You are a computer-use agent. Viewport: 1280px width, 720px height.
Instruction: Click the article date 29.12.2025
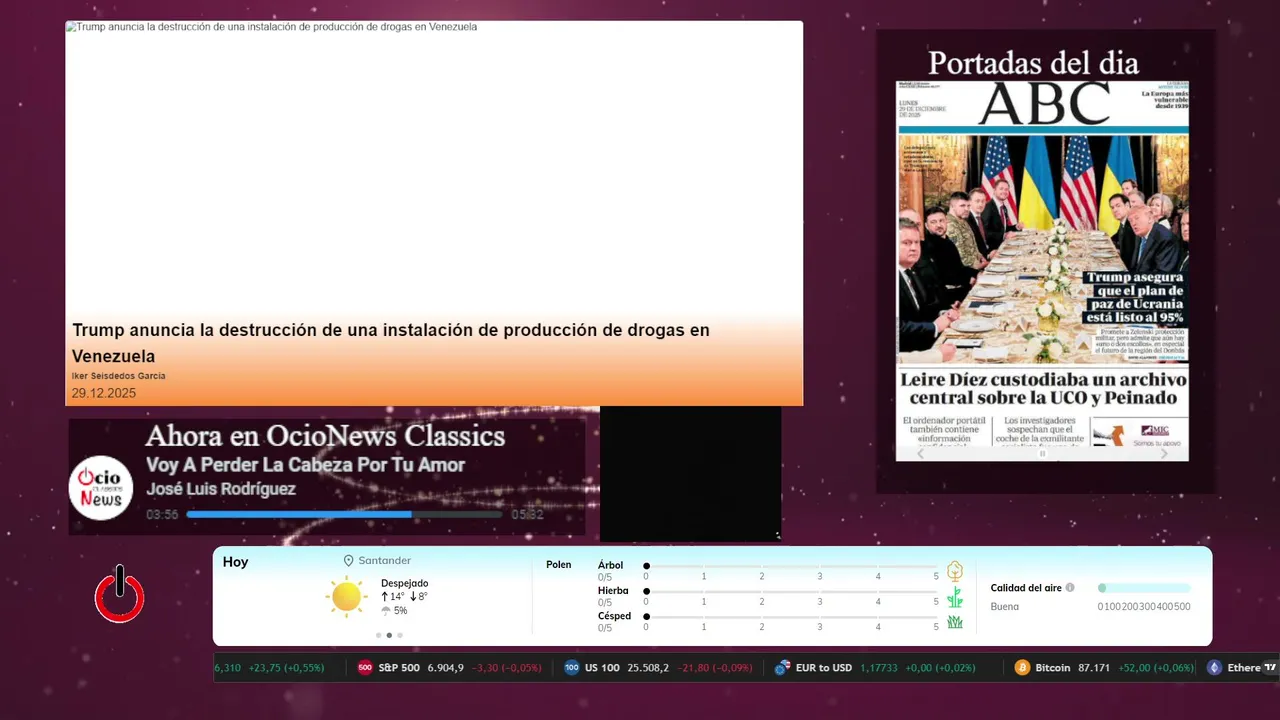[x=104, y=393]
